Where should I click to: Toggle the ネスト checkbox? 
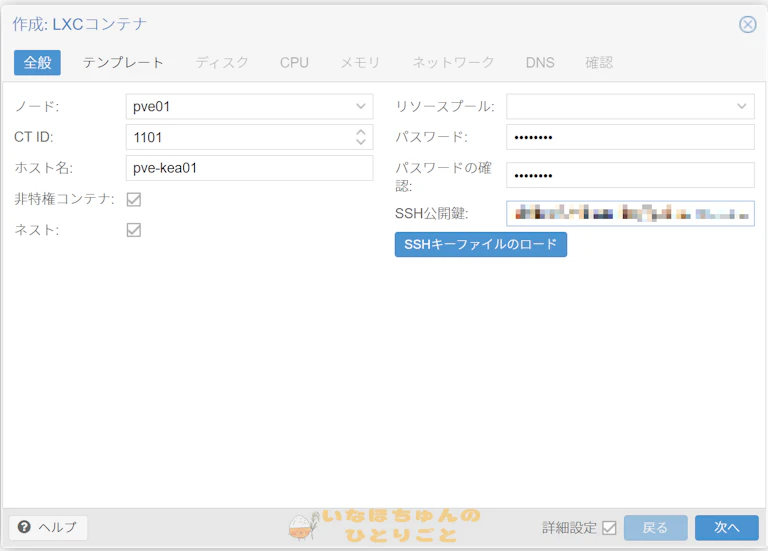133,230
